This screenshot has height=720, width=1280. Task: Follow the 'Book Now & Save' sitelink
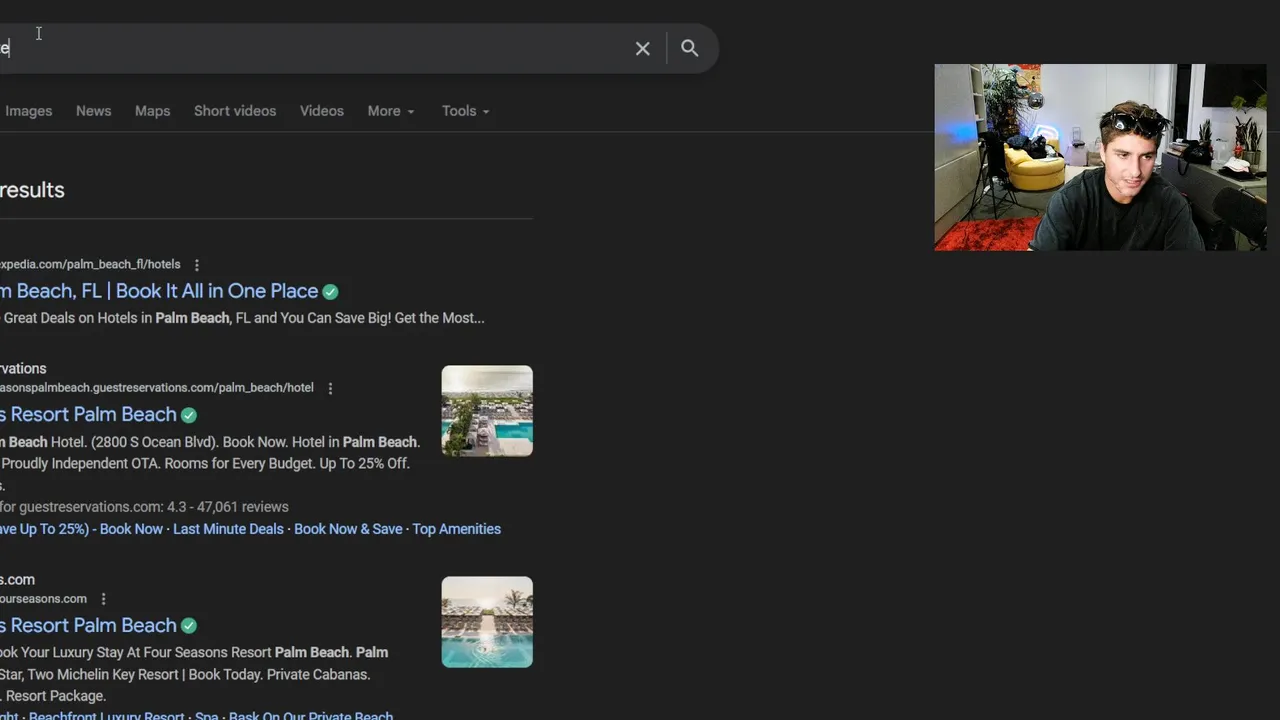[348, 529]
